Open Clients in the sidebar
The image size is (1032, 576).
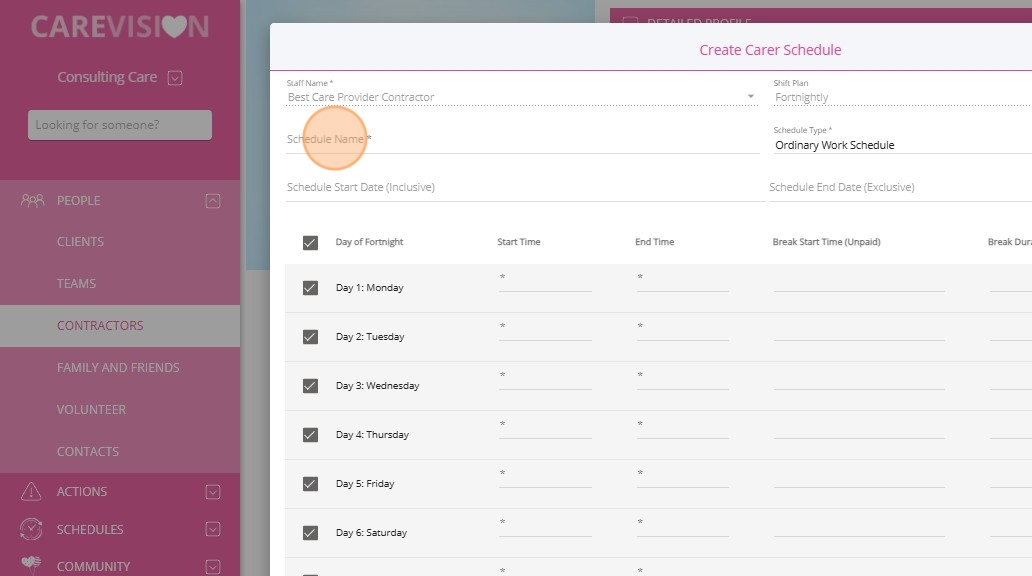click(80, 242)
